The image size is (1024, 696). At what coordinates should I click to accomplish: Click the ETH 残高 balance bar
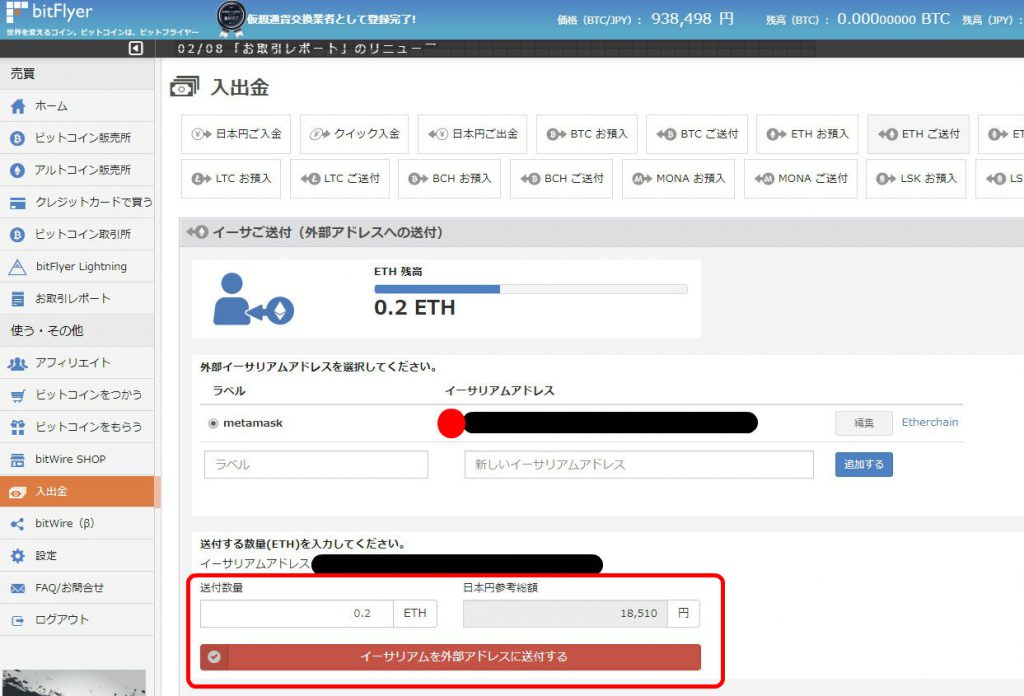point(530,289)
